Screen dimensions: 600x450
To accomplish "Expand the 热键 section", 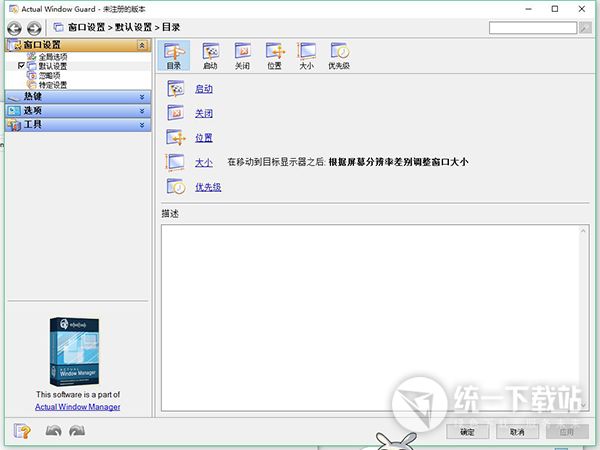I will (142, 97).
